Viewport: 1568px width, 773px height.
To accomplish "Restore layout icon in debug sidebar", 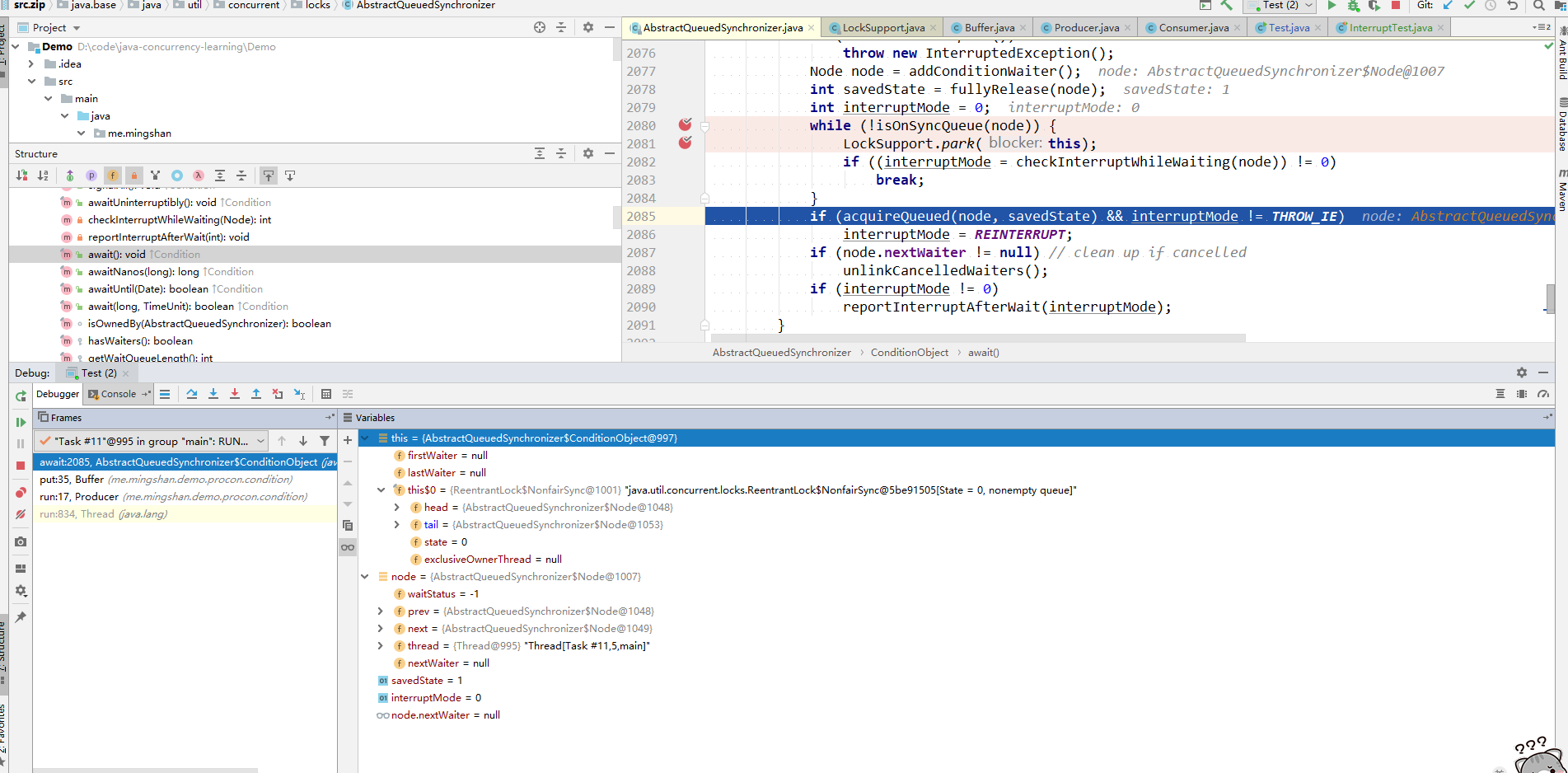I will [21, 569].
